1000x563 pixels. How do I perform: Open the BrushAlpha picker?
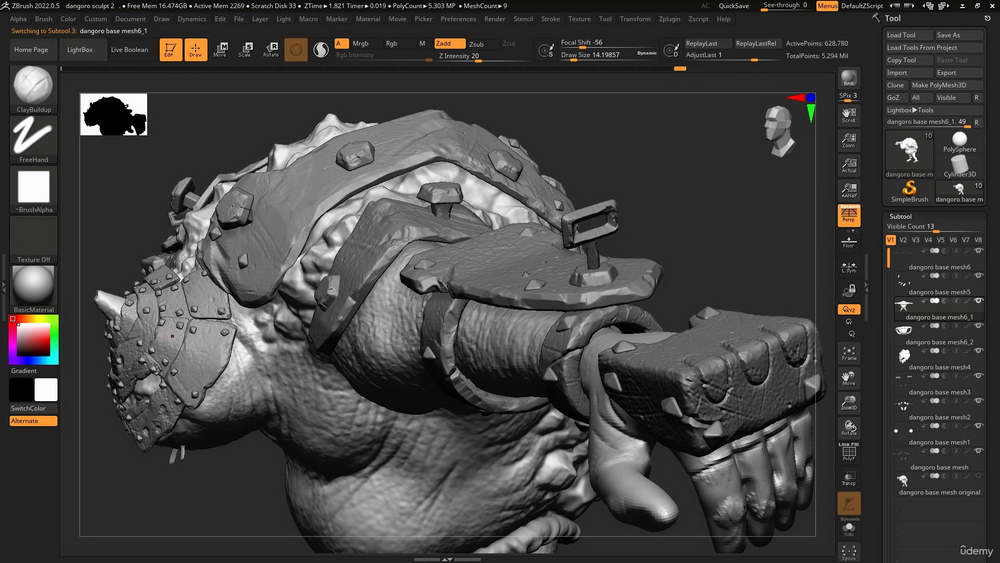(33, 189)
